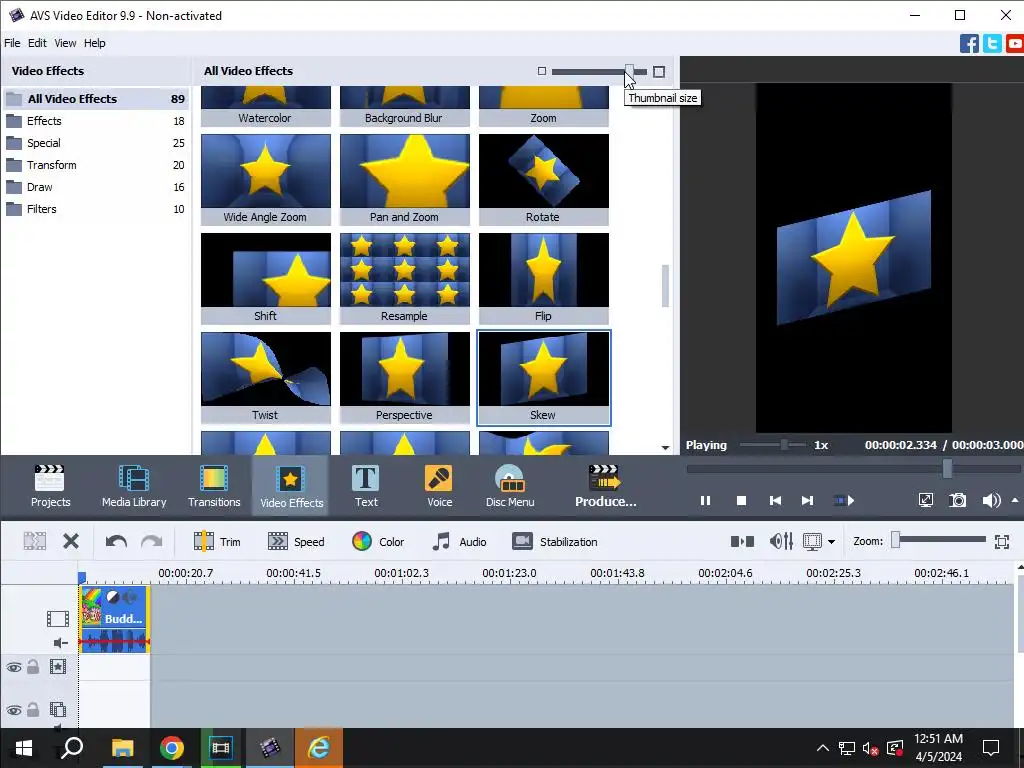This screenshot has height=768, width=1024.
Task: Click the Thumbnail size slider handle
Action: (x=629, y=71)
